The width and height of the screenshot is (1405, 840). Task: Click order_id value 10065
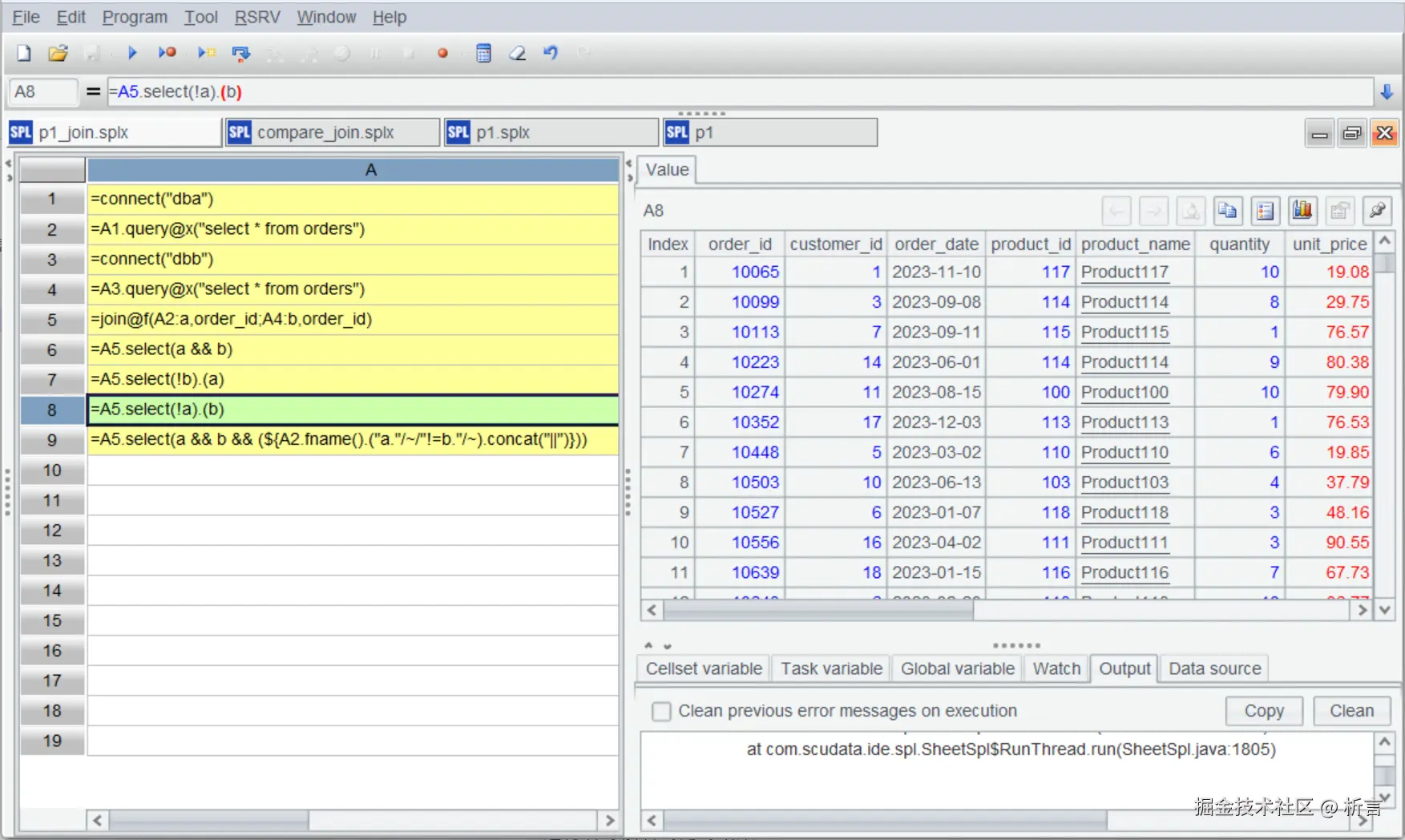click(755, 272)
